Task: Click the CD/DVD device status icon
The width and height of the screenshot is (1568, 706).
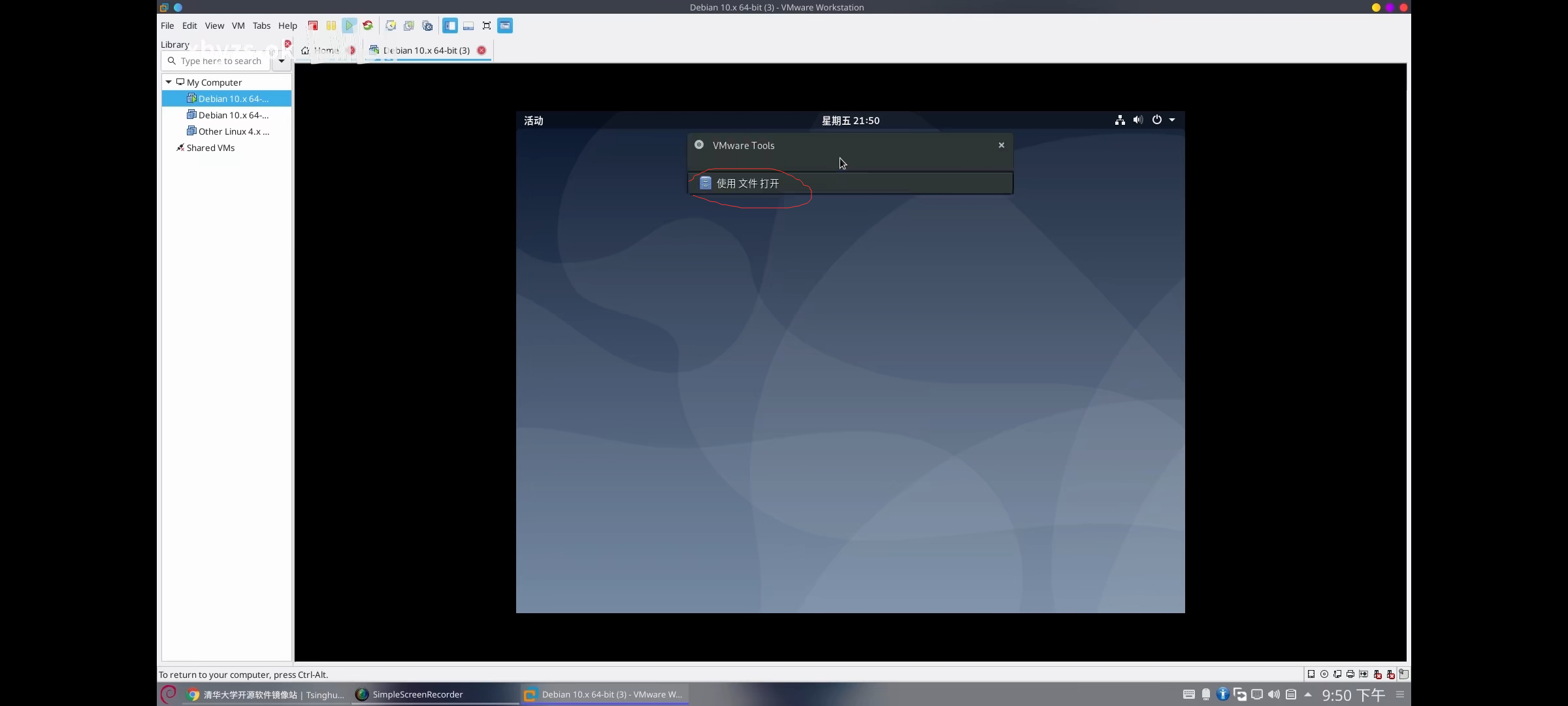Action: click(1324, 674)
